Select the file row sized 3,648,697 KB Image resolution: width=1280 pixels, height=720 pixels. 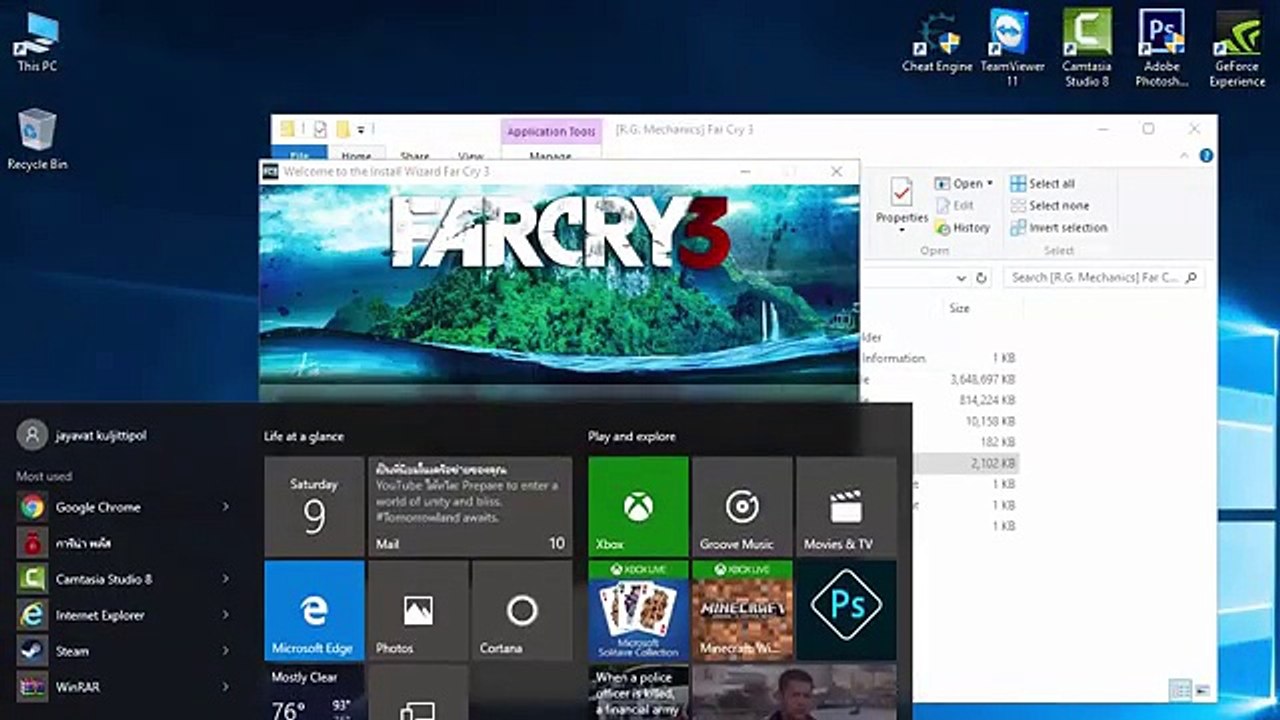940,379
